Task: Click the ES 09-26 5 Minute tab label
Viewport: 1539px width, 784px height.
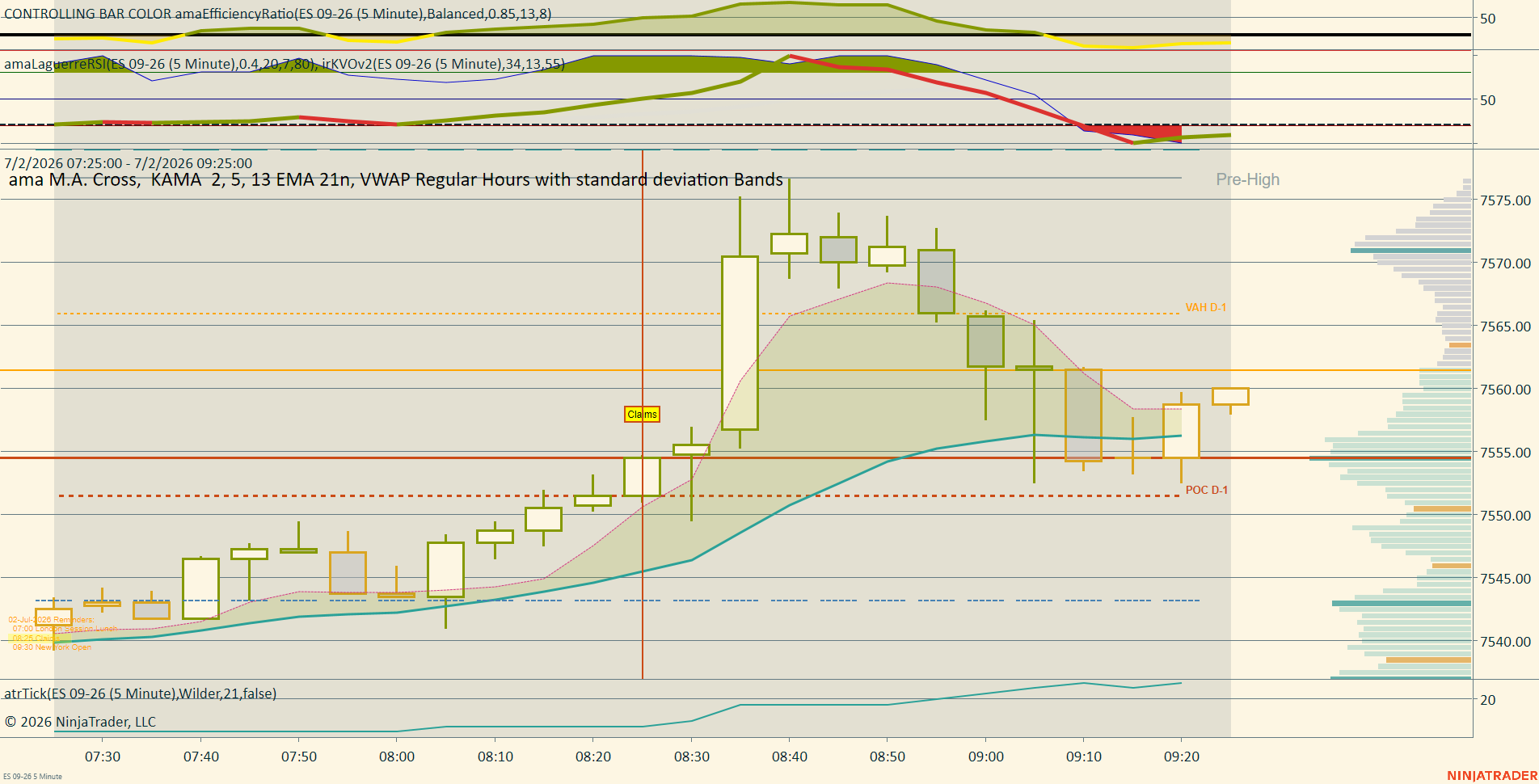Action: tap(32, 777)
